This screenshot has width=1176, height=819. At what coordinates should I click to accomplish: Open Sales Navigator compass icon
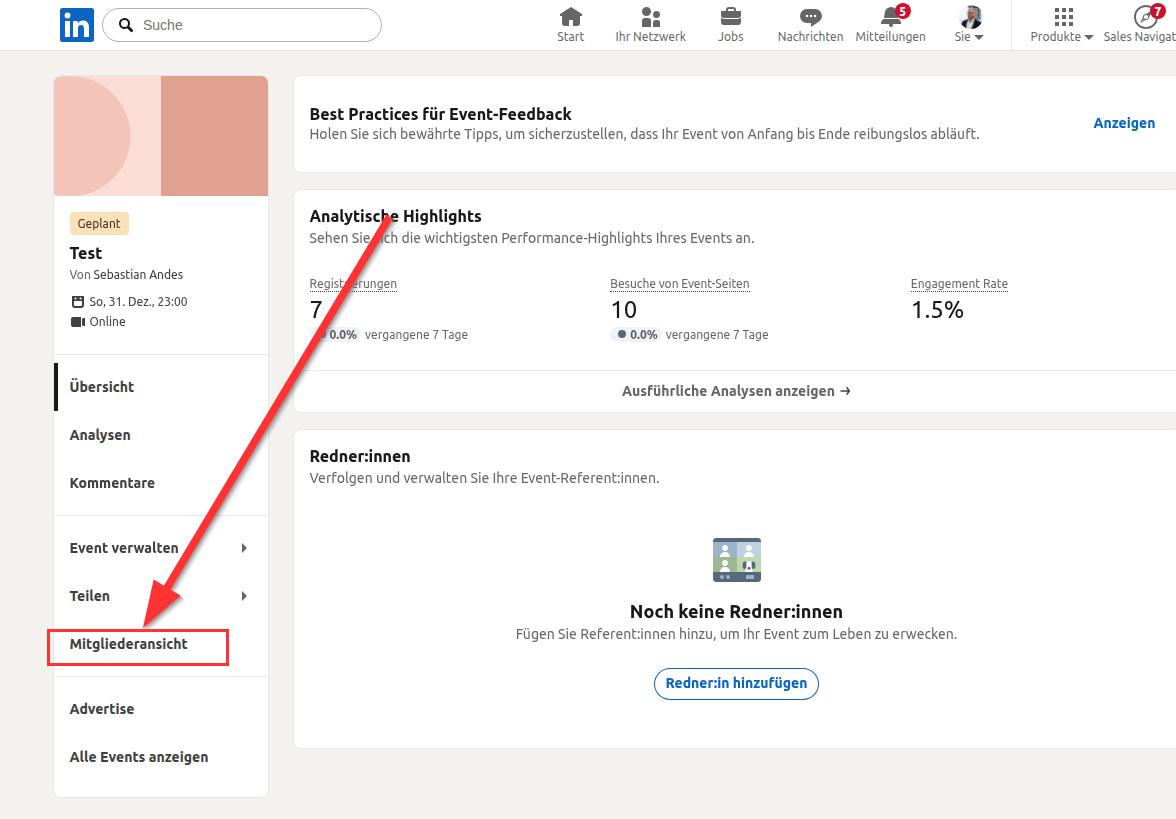(1145, 18)
